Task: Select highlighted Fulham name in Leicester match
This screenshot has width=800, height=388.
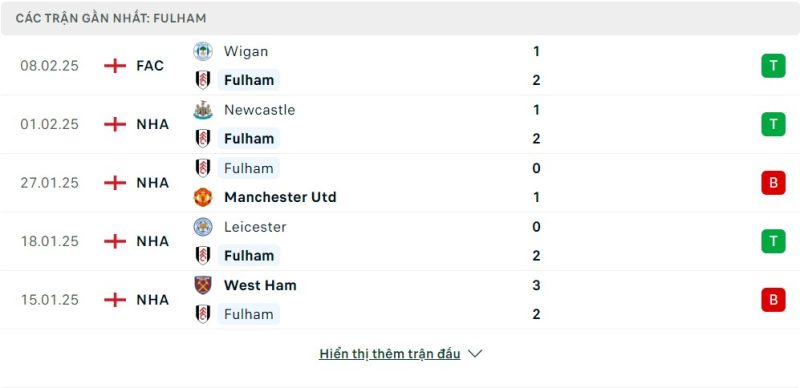Action: tap(249, 255)
